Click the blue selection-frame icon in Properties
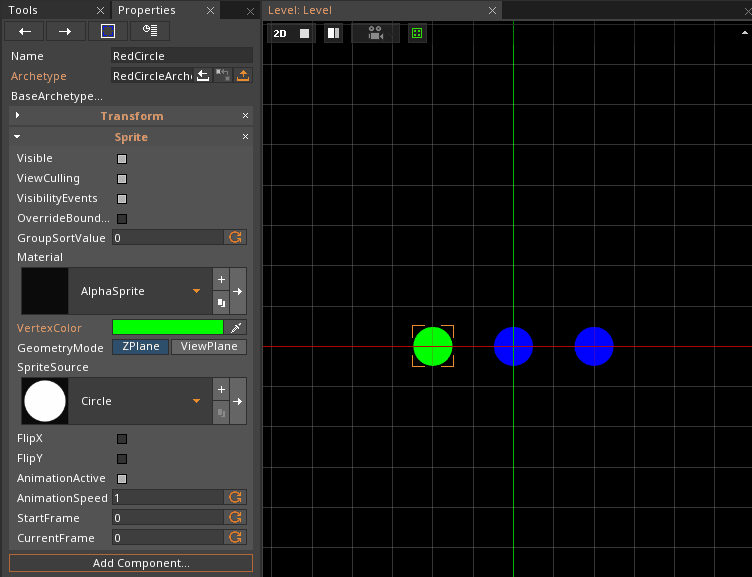 tap(108, 31)
